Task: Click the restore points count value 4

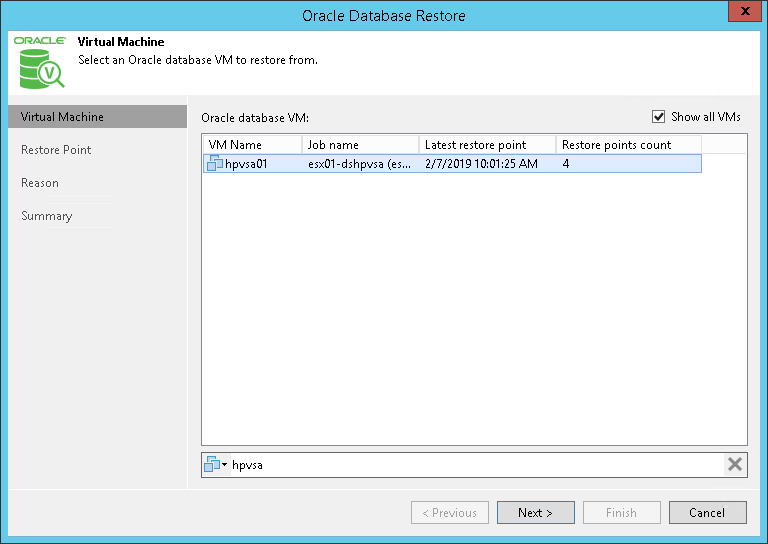Action: coord(566,164)
